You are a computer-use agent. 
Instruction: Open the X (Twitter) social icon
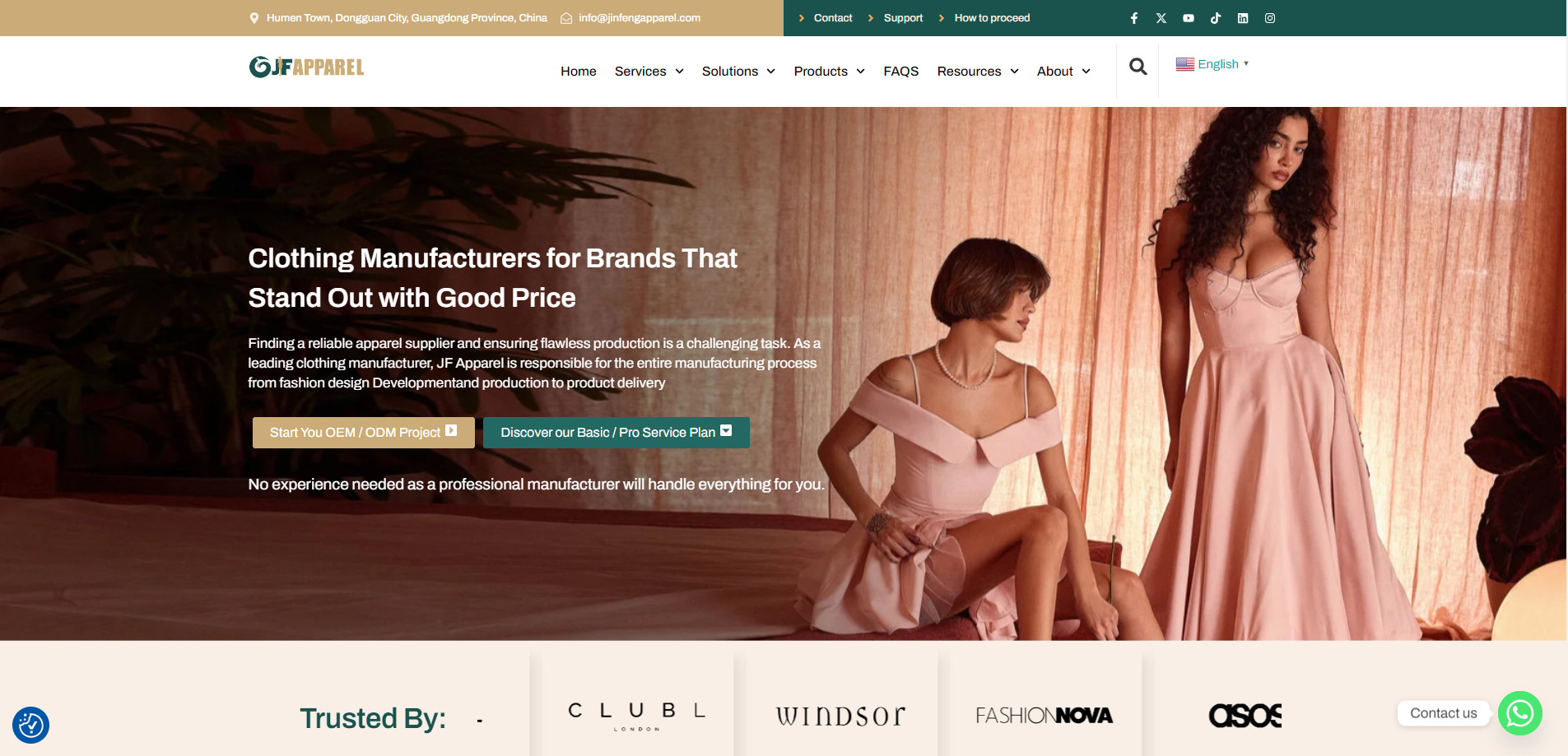click(1161, 18)
